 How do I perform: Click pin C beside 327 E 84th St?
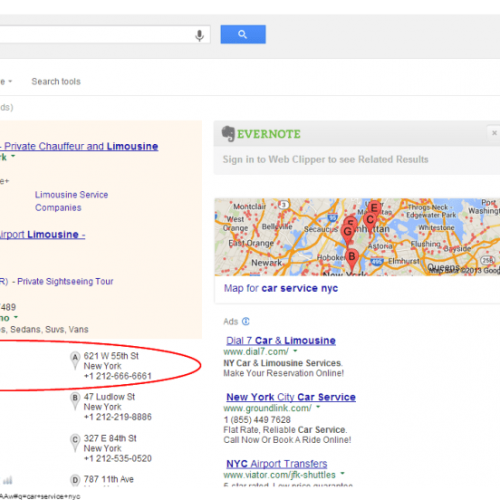(x=75, y=442)
